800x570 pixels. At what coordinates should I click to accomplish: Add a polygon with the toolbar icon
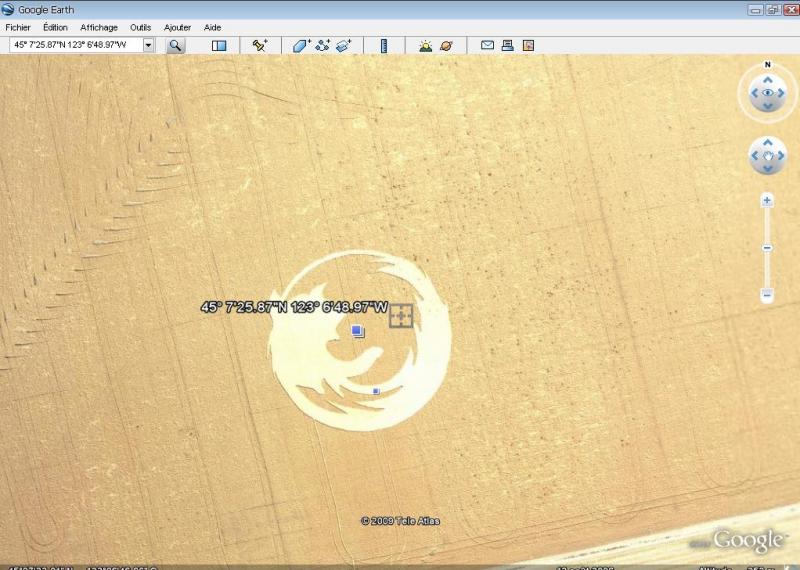click(301, 45)
